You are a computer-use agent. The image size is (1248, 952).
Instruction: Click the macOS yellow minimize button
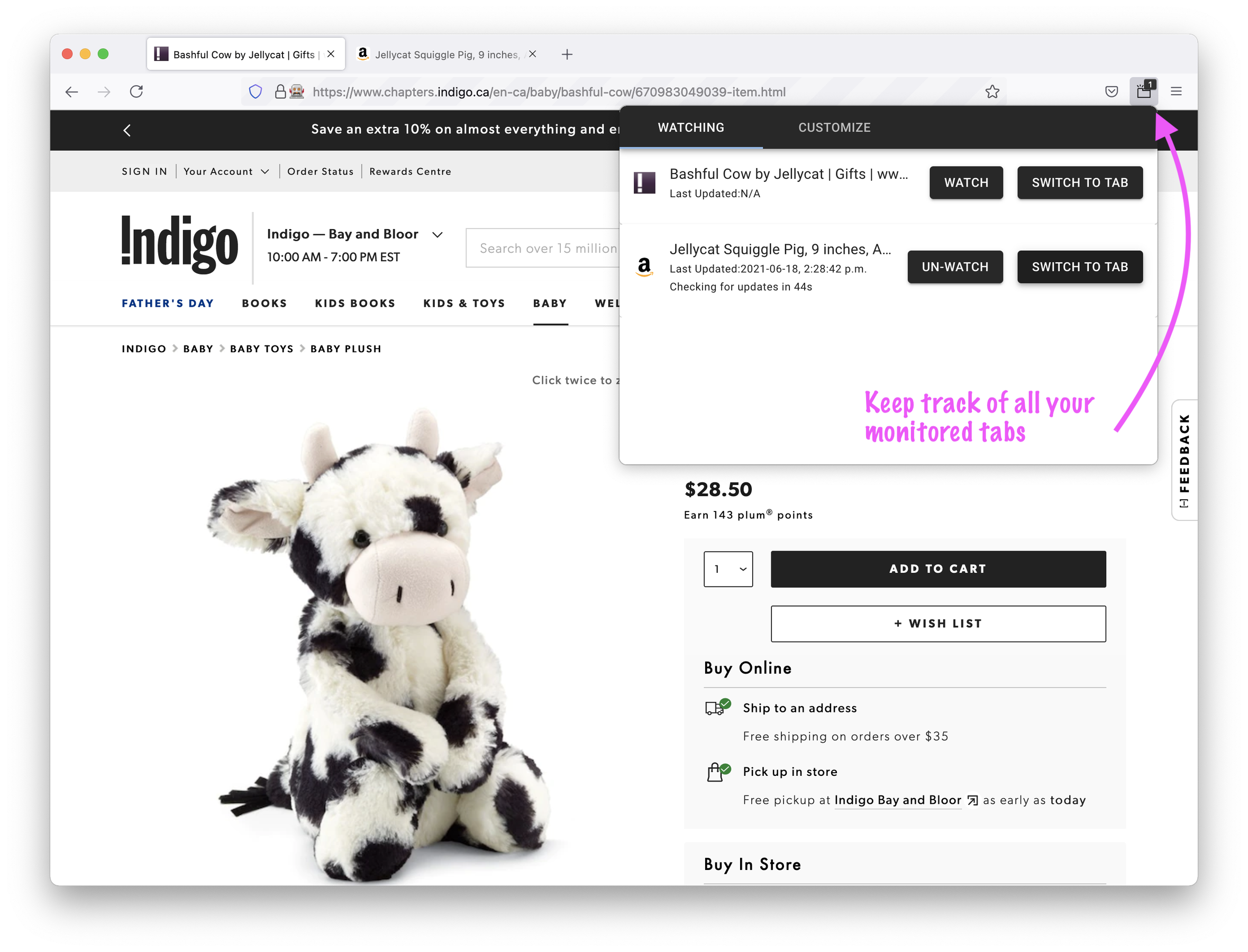coord(85,54)
